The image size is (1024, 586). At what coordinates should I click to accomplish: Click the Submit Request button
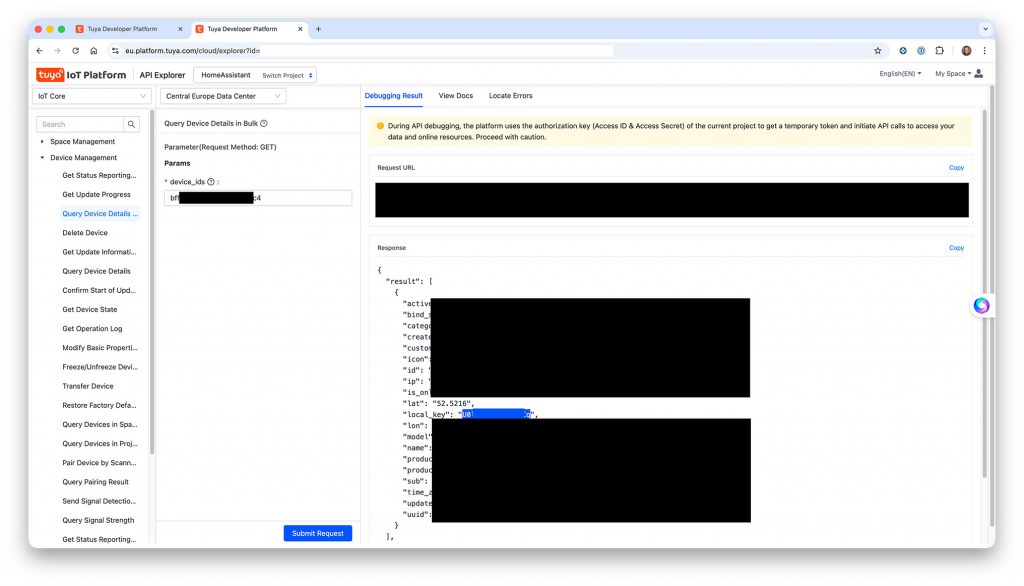click(317, 533)
